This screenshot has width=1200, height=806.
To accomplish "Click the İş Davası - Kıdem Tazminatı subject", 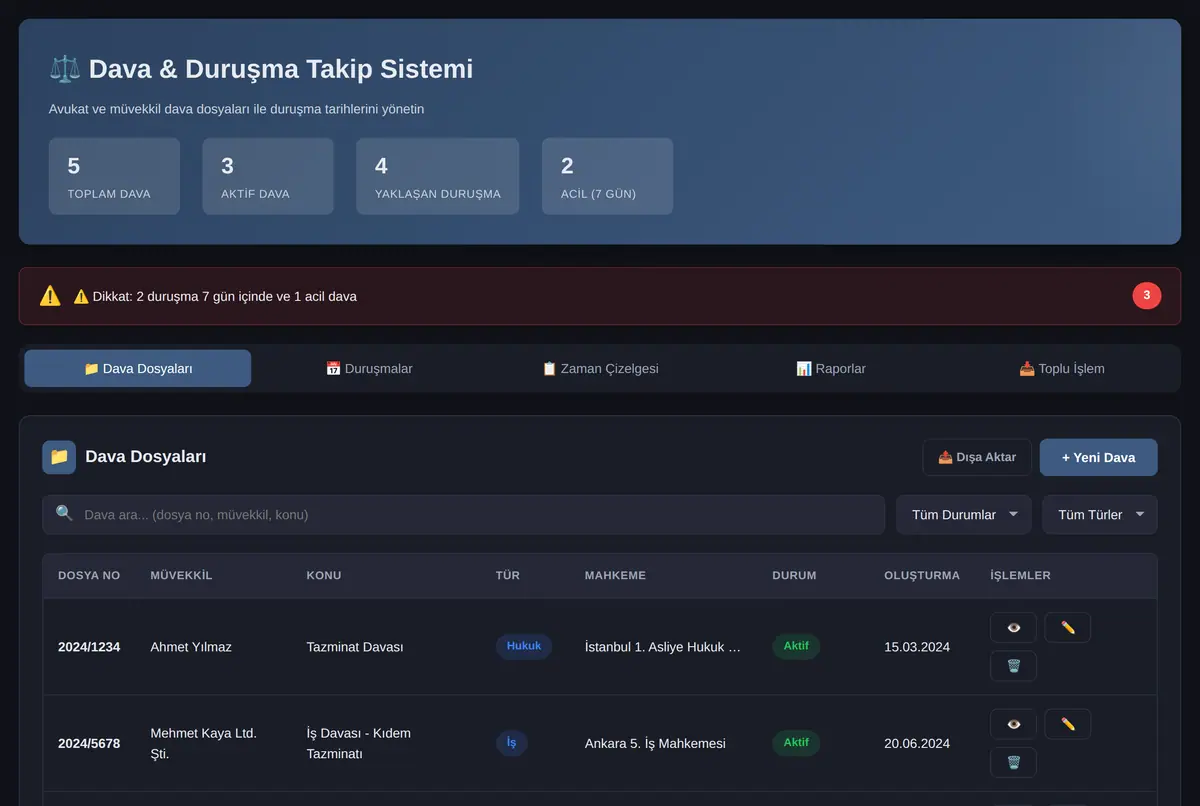I will coord(358,744).
